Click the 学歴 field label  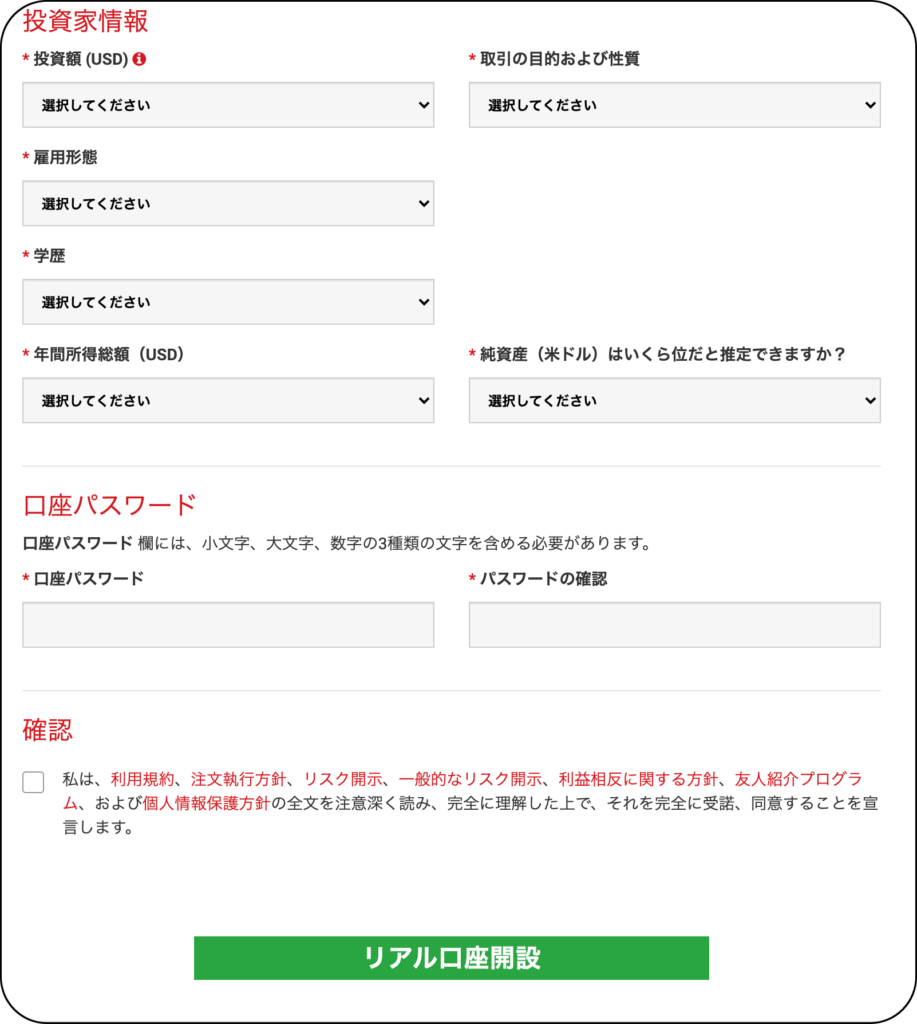[x=49, y=256]
